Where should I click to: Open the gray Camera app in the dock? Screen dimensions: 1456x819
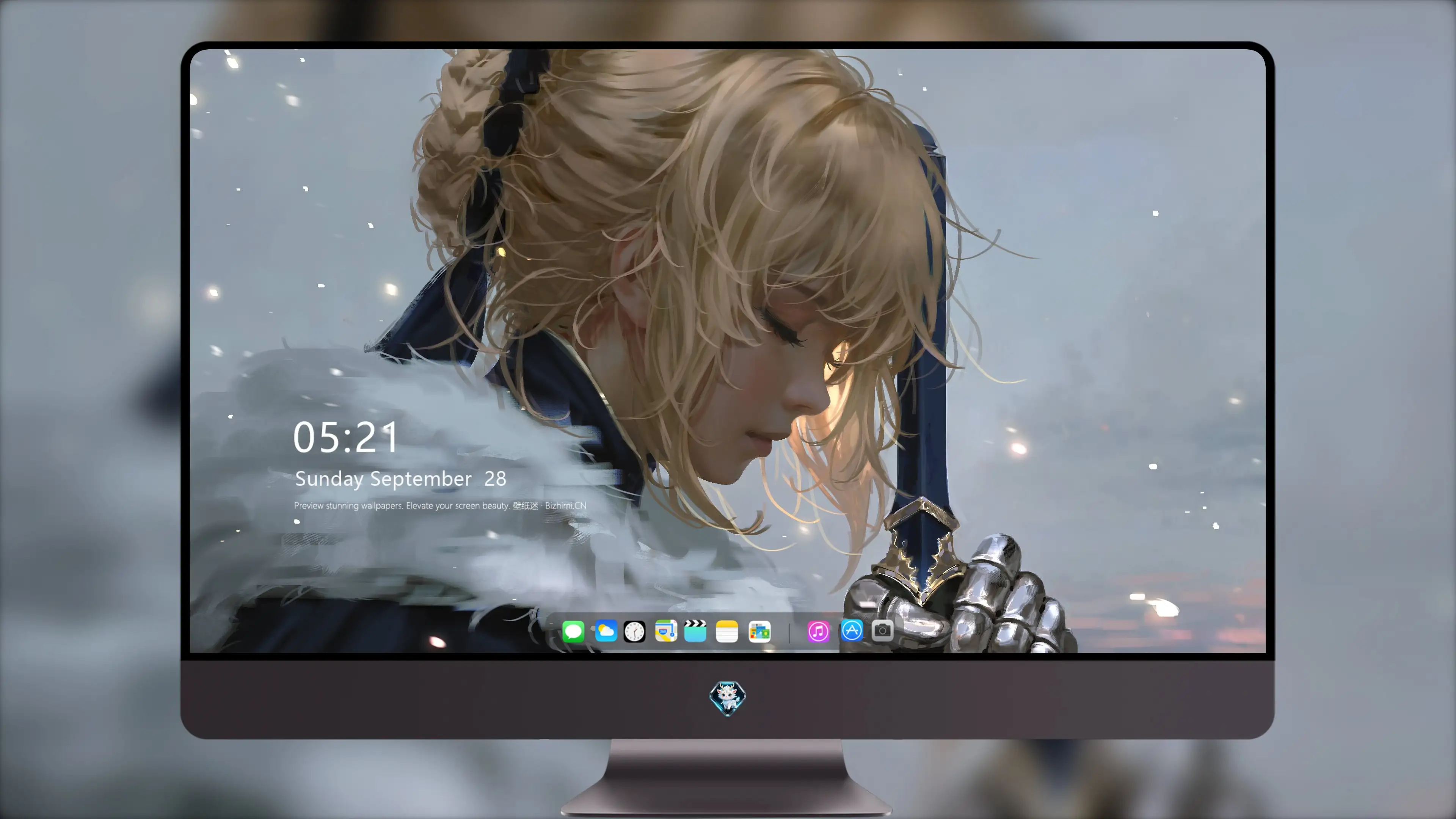pyautogui.click(x=882, y=630)
